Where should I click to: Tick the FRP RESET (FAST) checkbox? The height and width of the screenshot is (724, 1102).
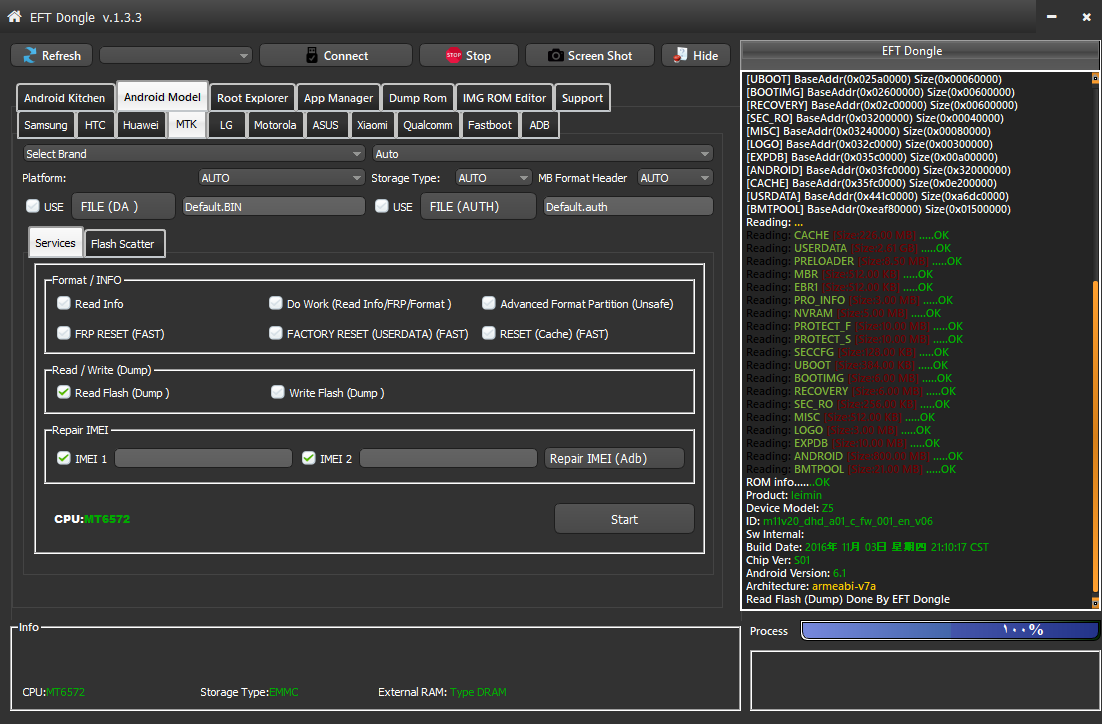(64, 333)
